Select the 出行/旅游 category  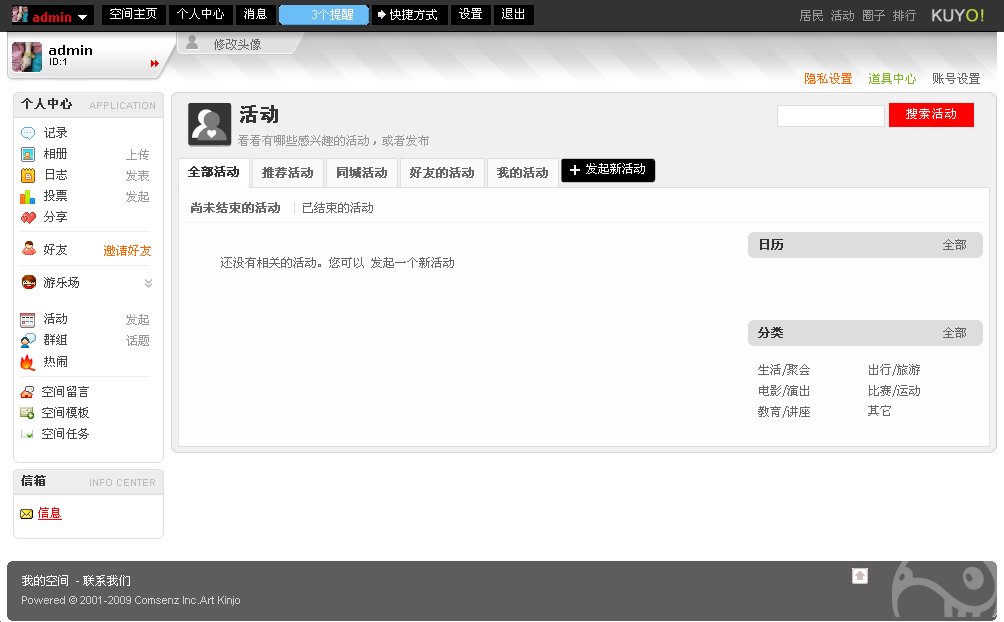click(894, 370)
